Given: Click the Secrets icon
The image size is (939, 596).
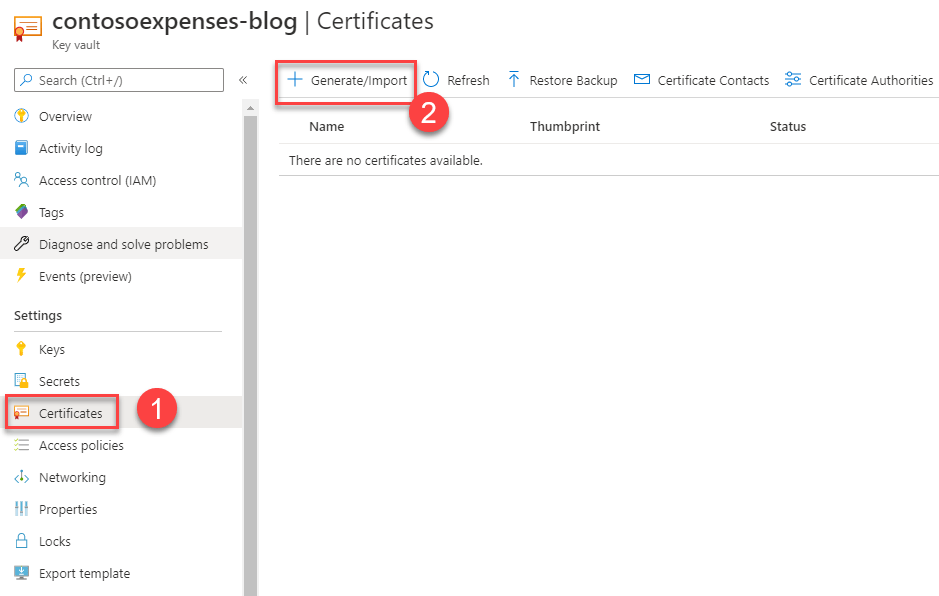Looking at the screenshot, I should pyautogui.click(x=21, y=380).
